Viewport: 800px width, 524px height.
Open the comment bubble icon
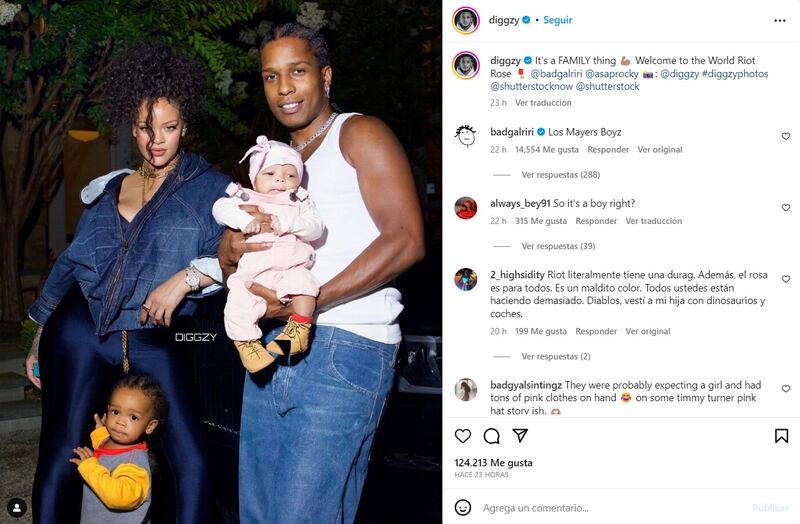pyautogui.click(x=491, y=436)
